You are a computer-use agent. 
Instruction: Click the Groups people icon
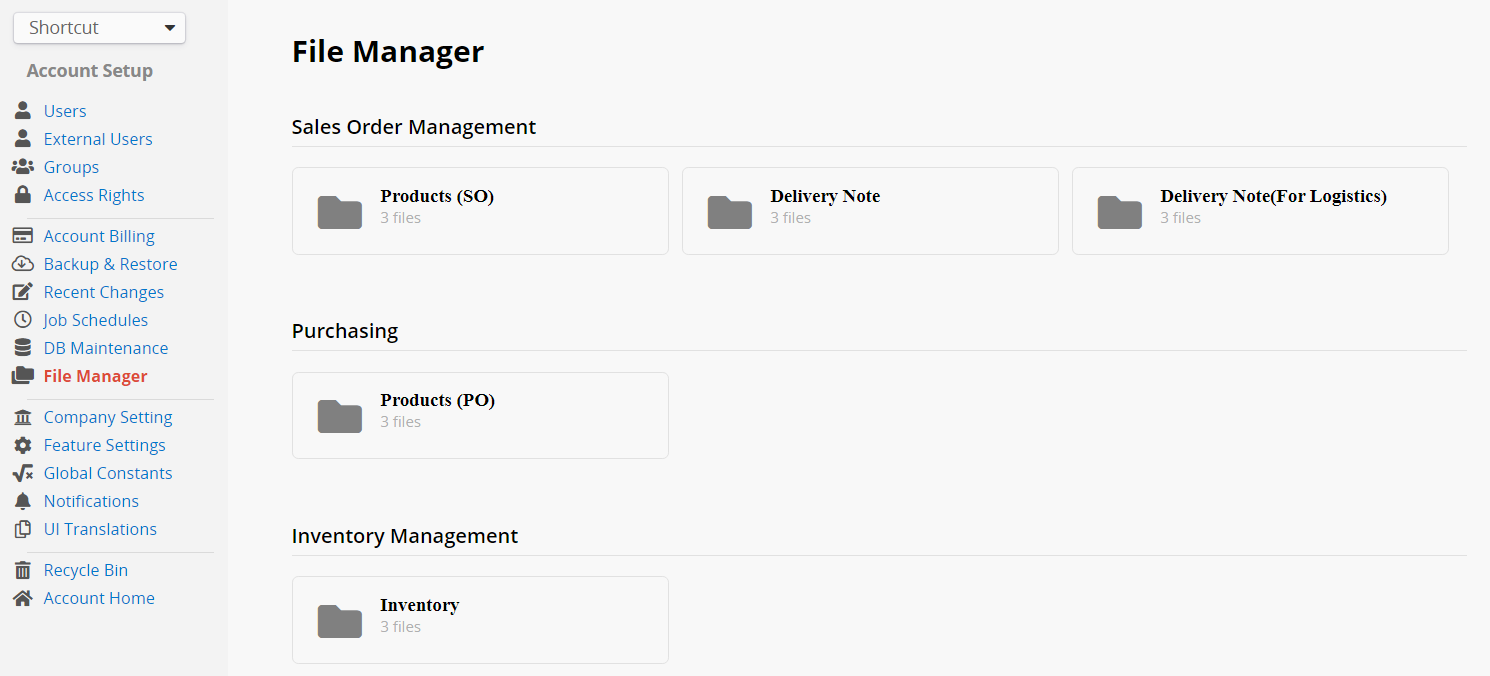coord(22,167)
